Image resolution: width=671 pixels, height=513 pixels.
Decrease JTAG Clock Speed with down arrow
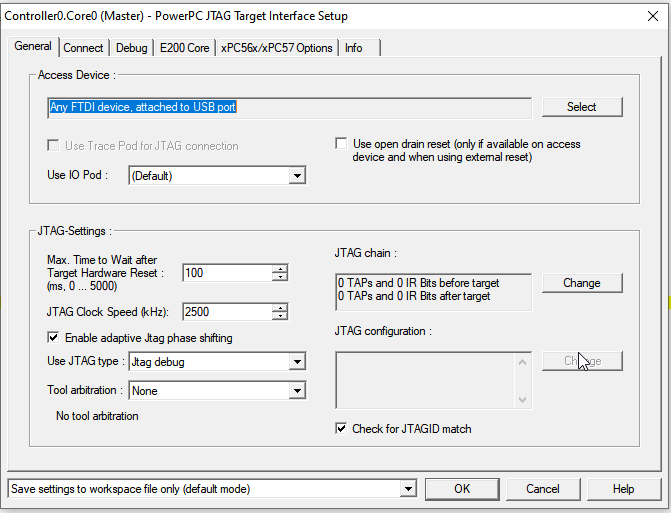coord(280,316)
